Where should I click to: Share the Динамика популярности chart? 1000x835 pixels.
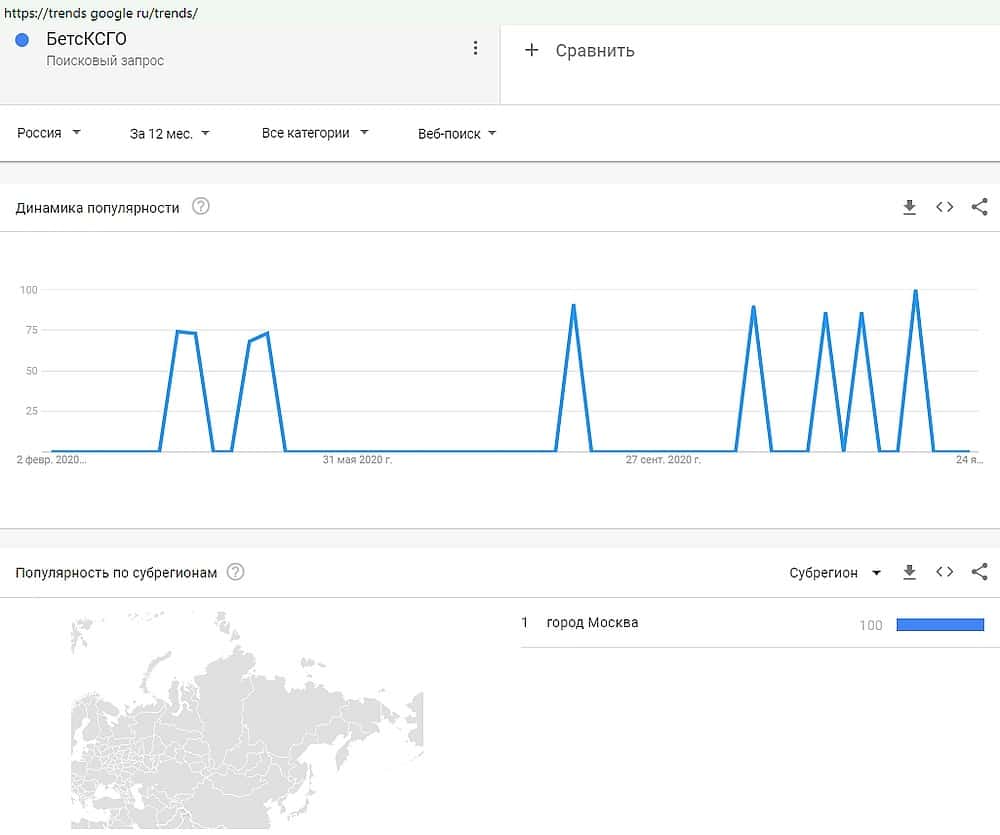tap(979, 207)
